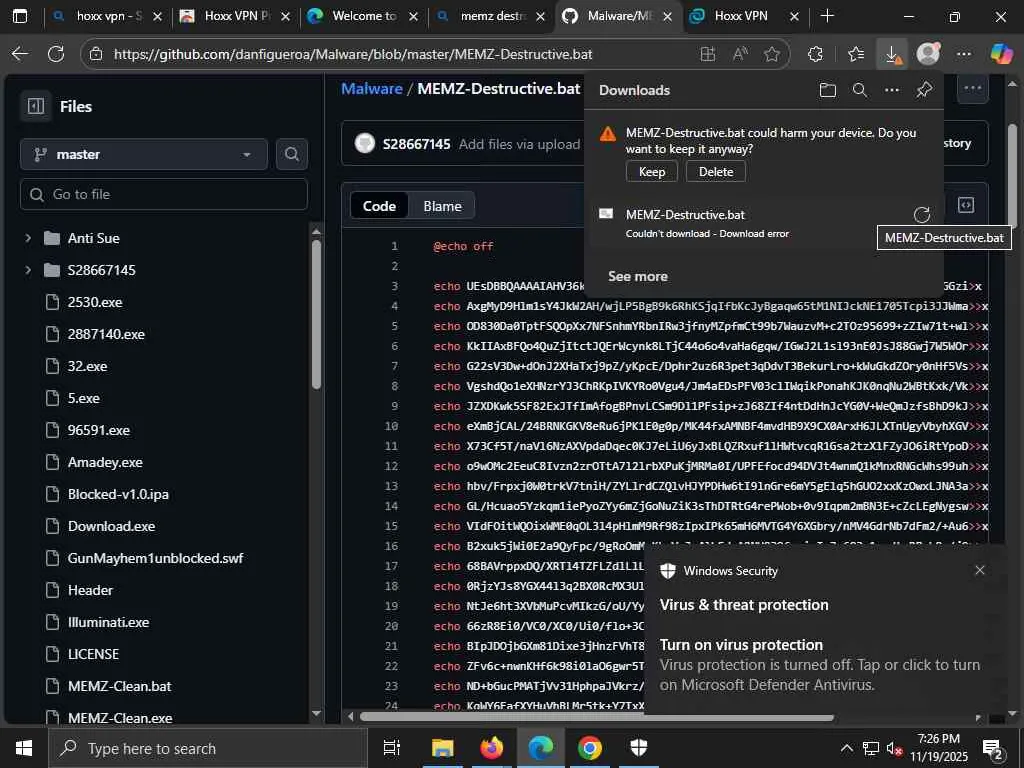Retry the failed MEMZ-Destructive.bat download
The width and height of the screenshot is (1024, 768).
click(x=921, y=215)
